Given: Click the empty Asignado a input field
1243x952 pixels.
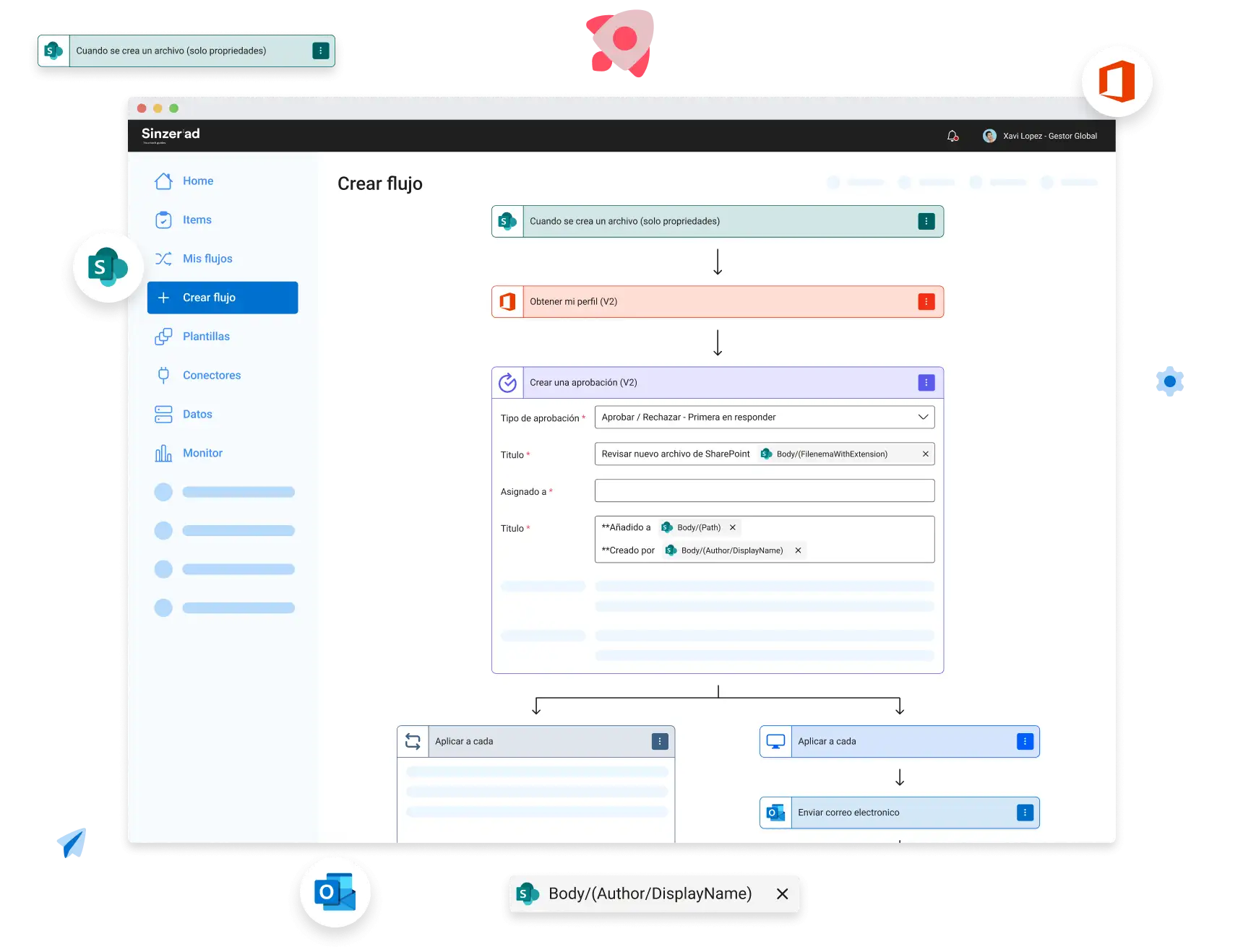Looking at the screenshot, I should (764, 491).
